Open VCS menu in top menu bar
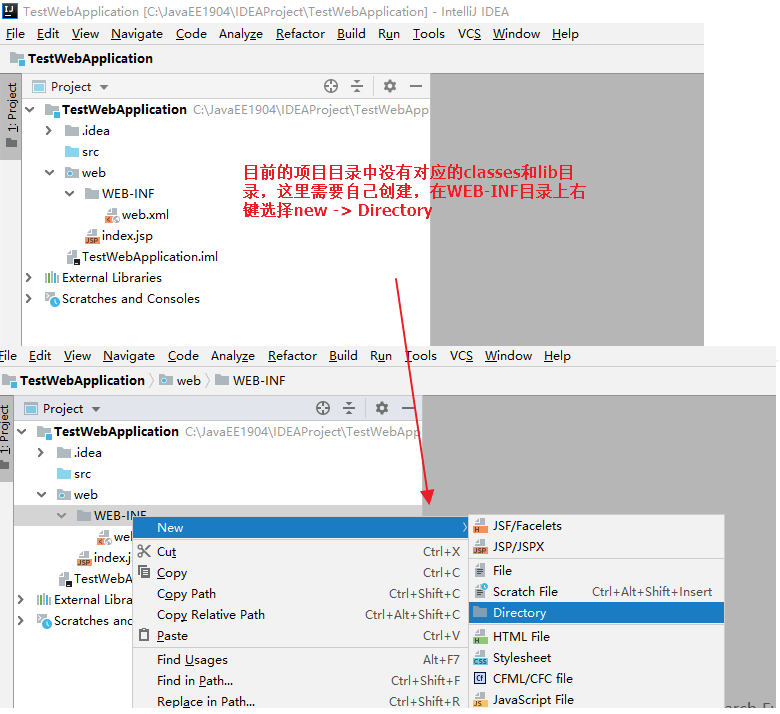 (469, 34)
